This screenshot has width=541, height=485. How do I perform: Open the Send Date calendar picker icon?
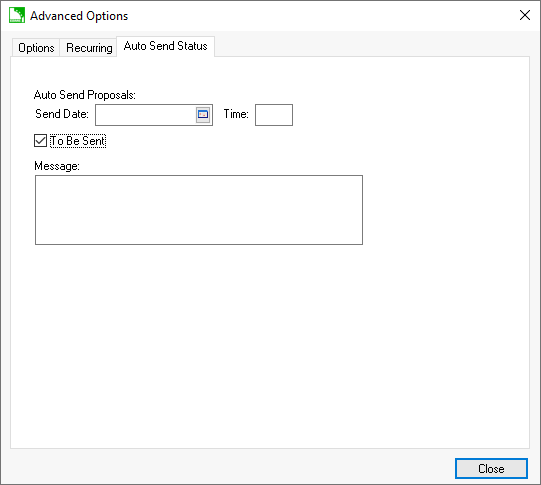pos(203,115)
